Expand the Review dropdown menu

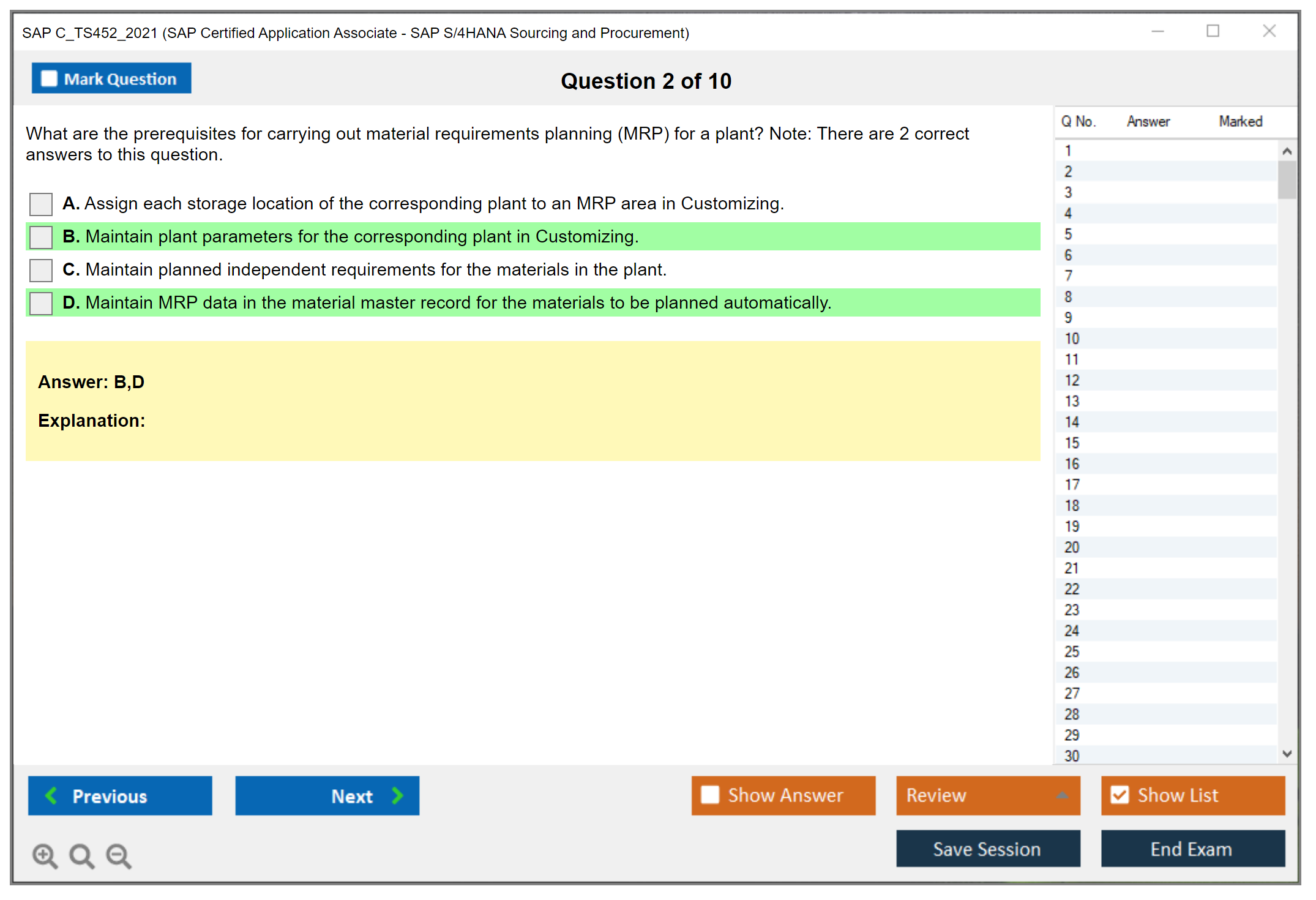pos(1062,795)
